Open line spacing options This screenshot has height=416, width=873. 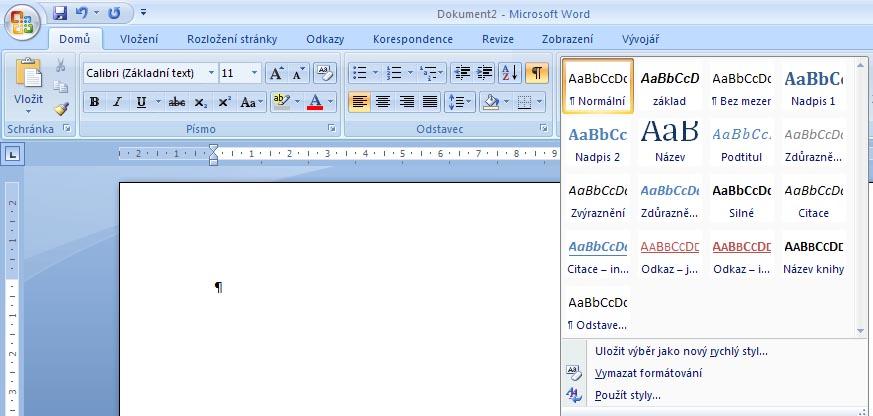click(x=460, y=102)
